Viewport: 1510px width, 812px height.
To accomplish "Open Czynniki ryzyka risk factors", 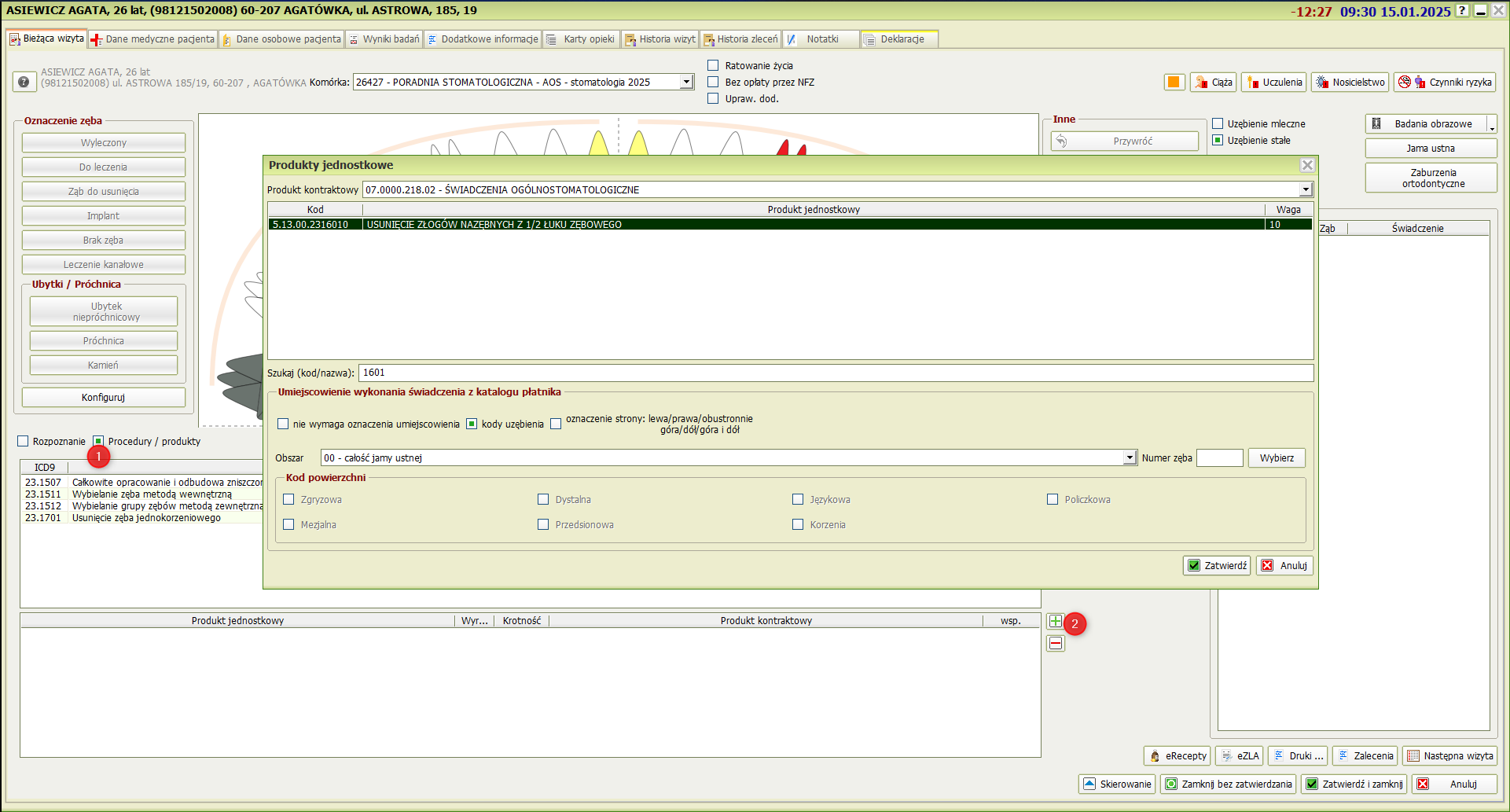I will point(1445,82).
